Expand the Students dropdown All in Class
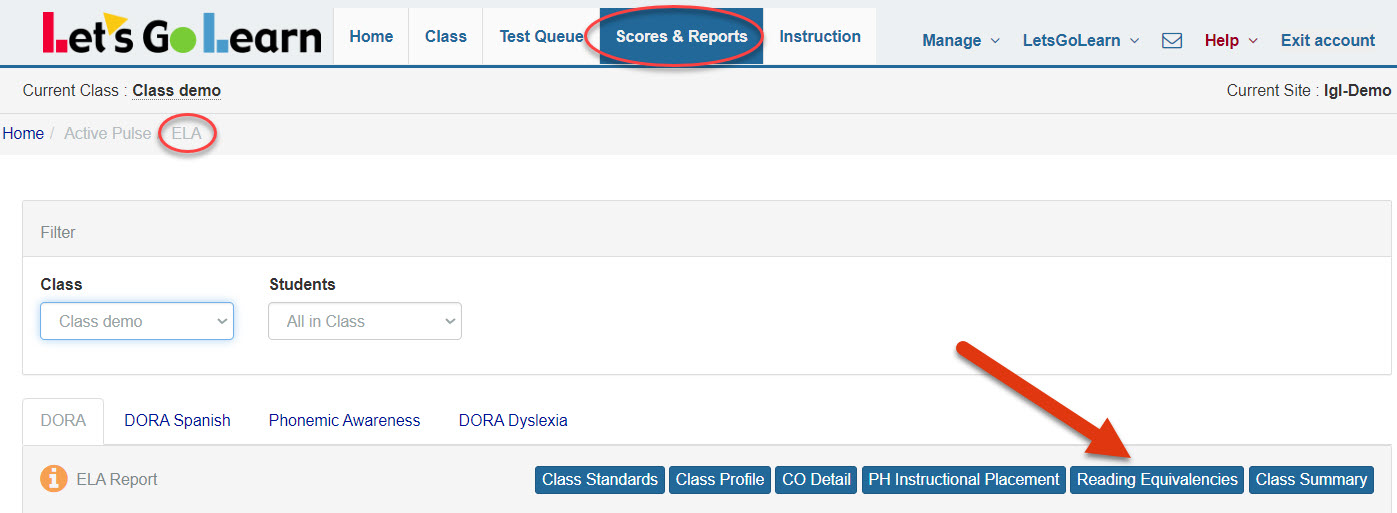The width and height of the screenshot is (1397, 513). 365,321
